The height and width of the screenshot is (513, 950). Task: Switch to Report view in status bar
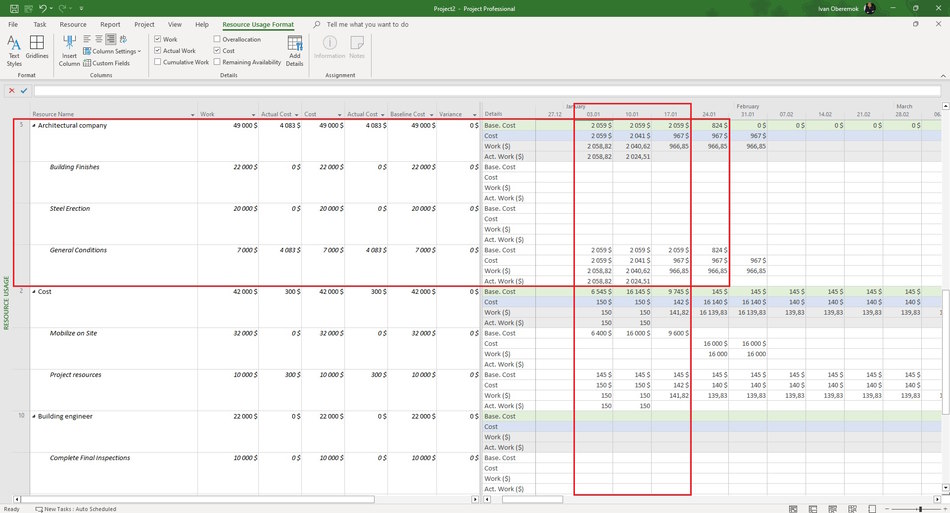872,509
